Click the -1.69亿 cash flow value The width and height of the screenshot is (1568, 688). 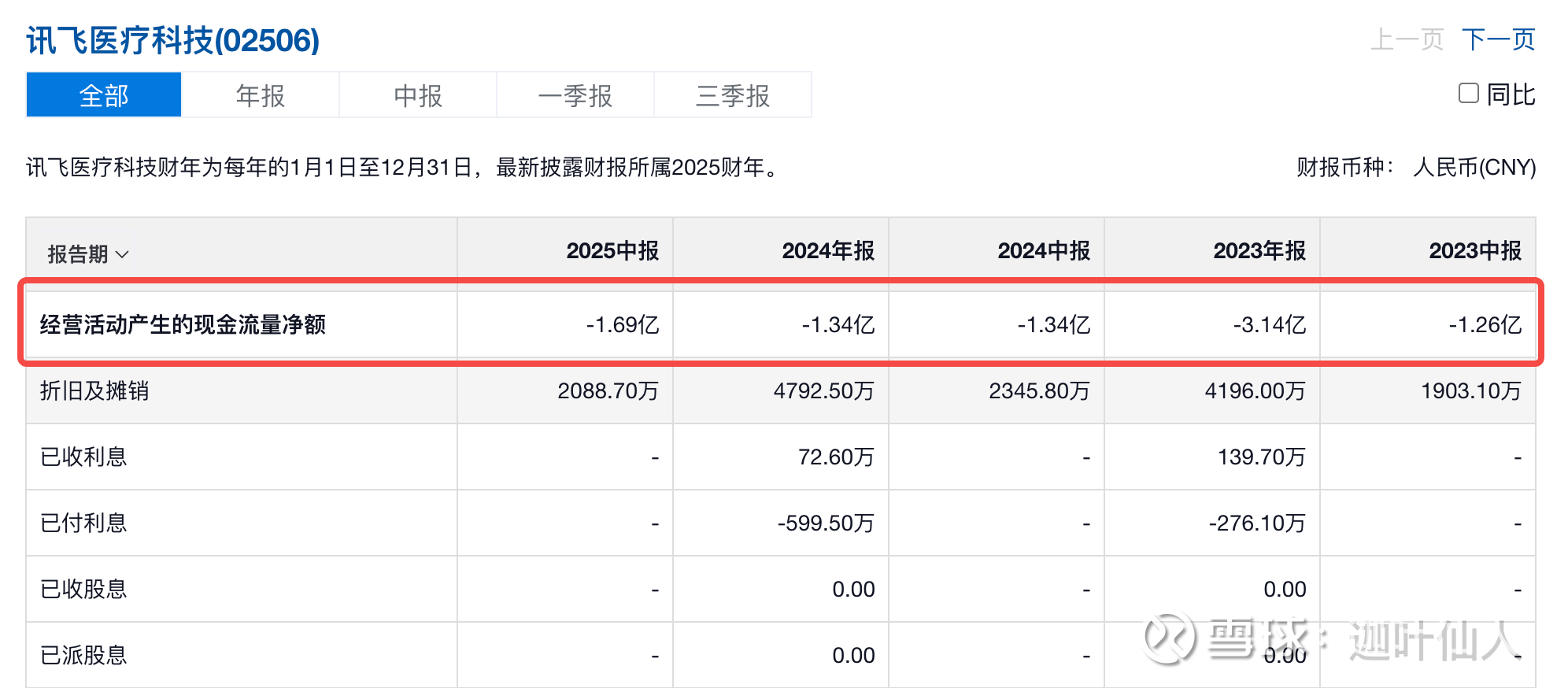(623, 324)
